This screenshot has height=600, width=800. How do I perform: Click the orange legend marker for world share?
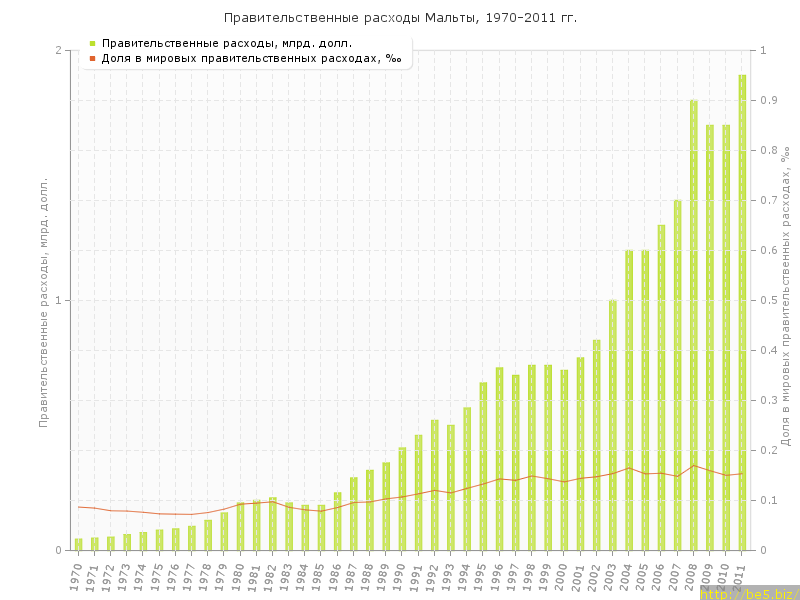point(92,59)
